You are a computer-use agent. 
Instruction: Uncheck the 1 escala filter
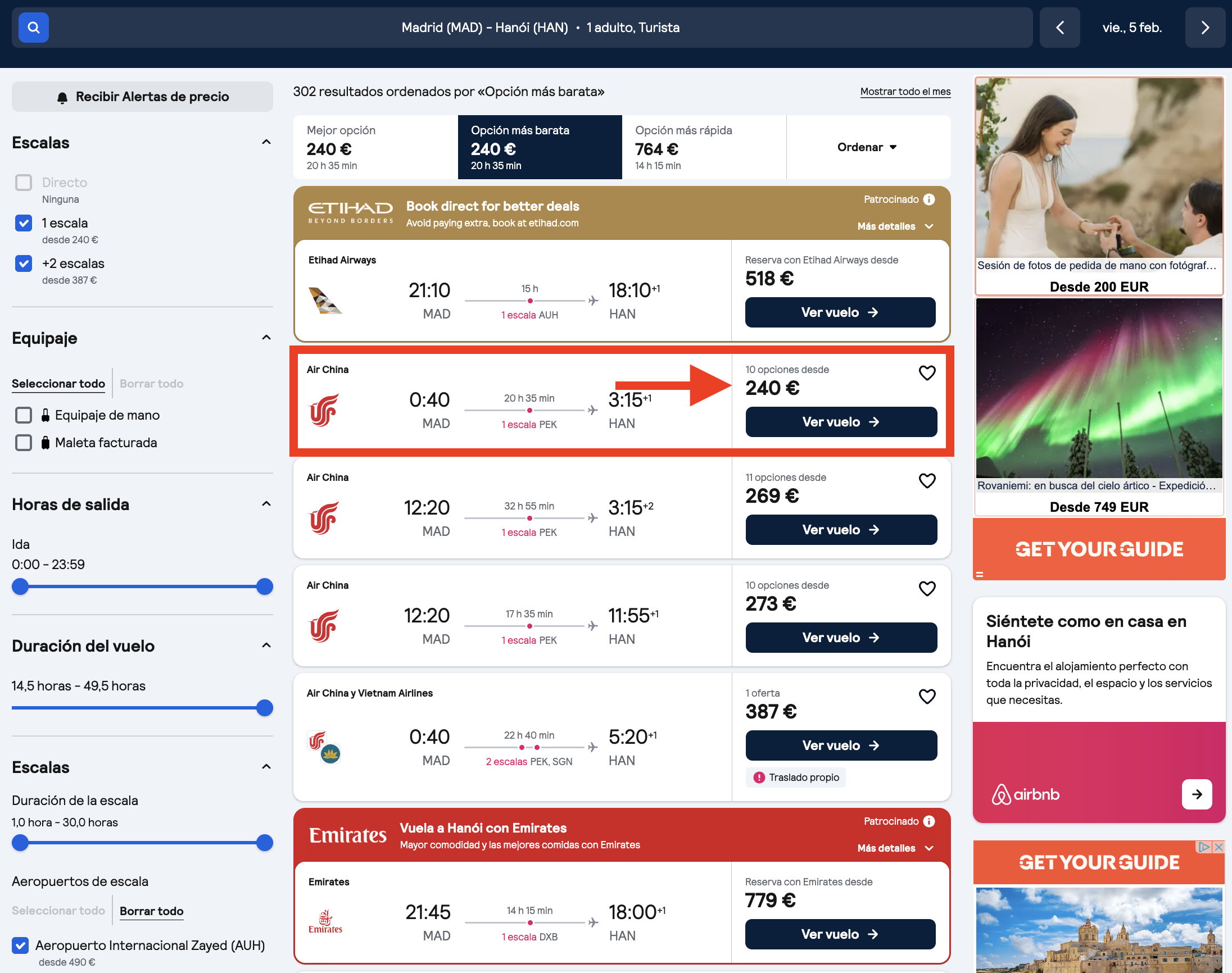click(x=24, y=222)
